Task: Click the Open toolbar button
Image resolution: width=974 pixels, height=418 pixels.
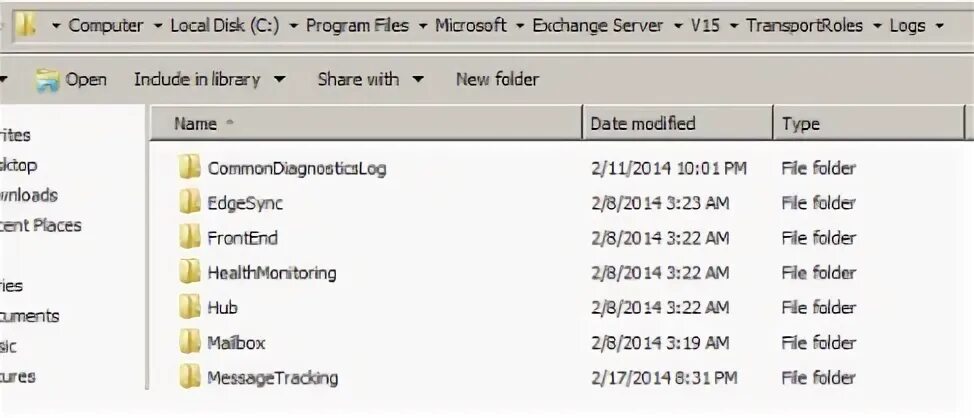Action: (x=72, y=79)
